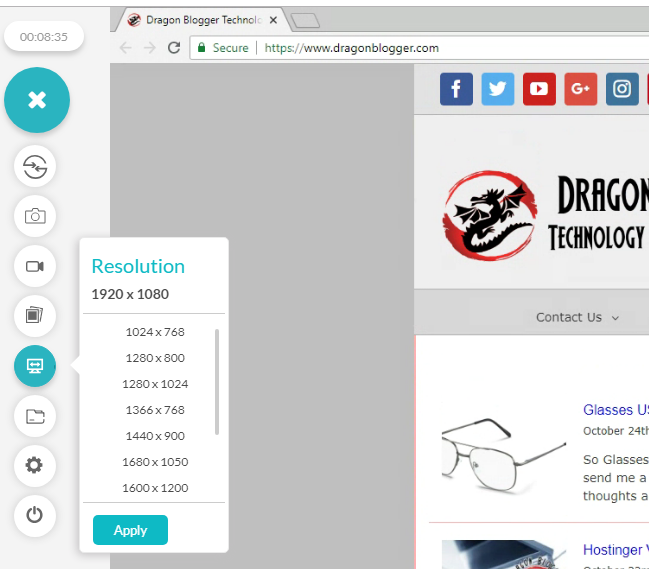
Task: Open the Facebook social icon
Action: [456, 89]
